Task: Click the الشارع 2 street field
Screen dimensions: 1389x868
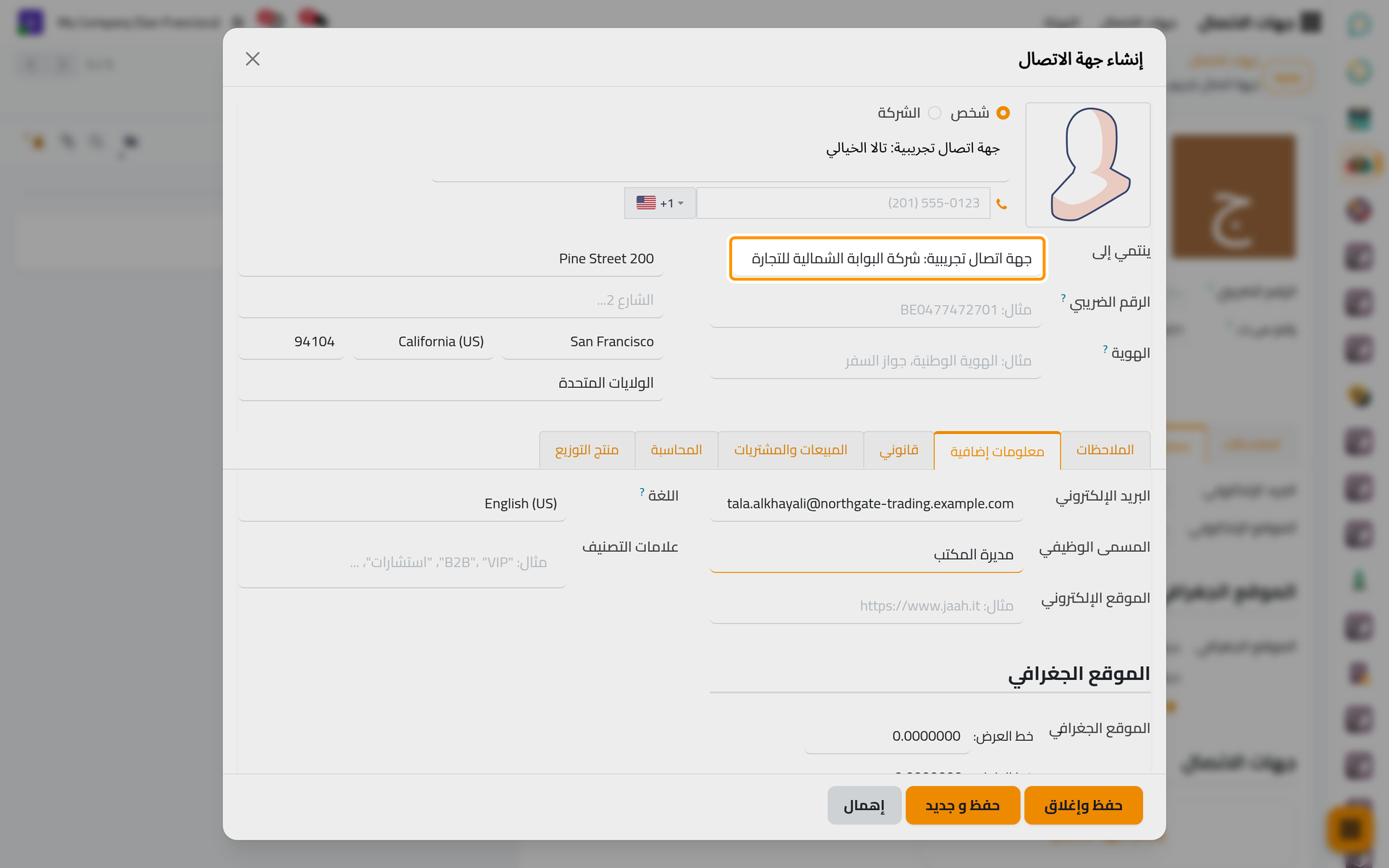Action: (451, 299)
